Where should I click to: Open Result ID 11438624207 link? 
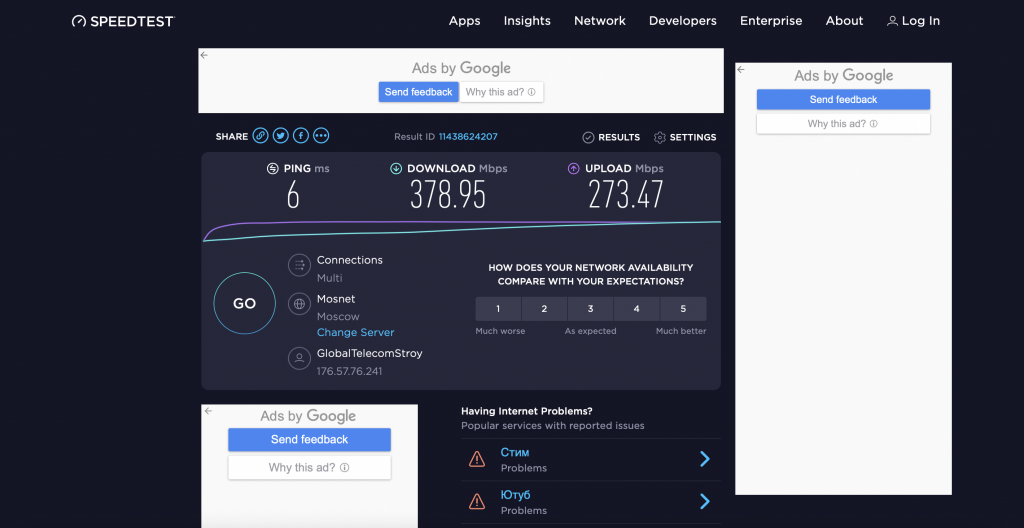pyautogui.click(x=468, y=137)
